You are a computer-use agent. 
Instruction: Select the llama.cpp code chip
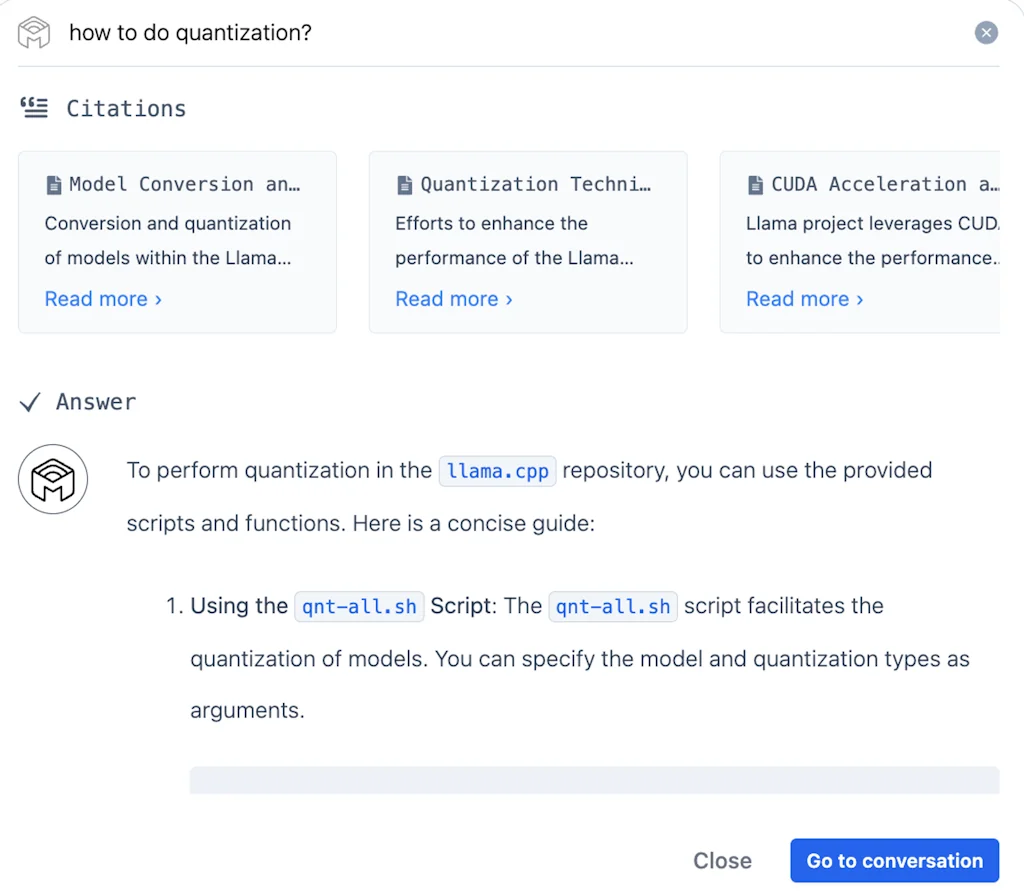497,470
